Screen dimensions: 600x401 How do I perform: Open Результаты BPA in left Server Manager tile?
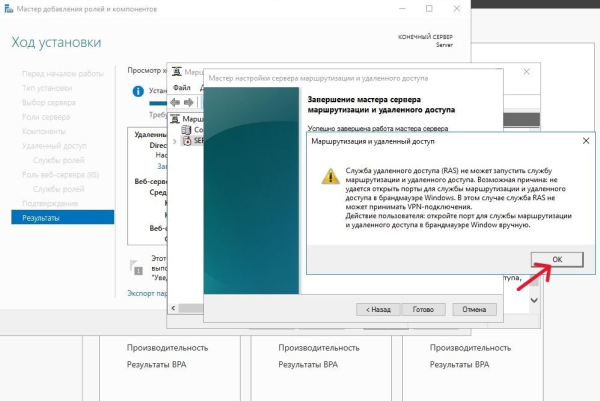pos(157,365)
